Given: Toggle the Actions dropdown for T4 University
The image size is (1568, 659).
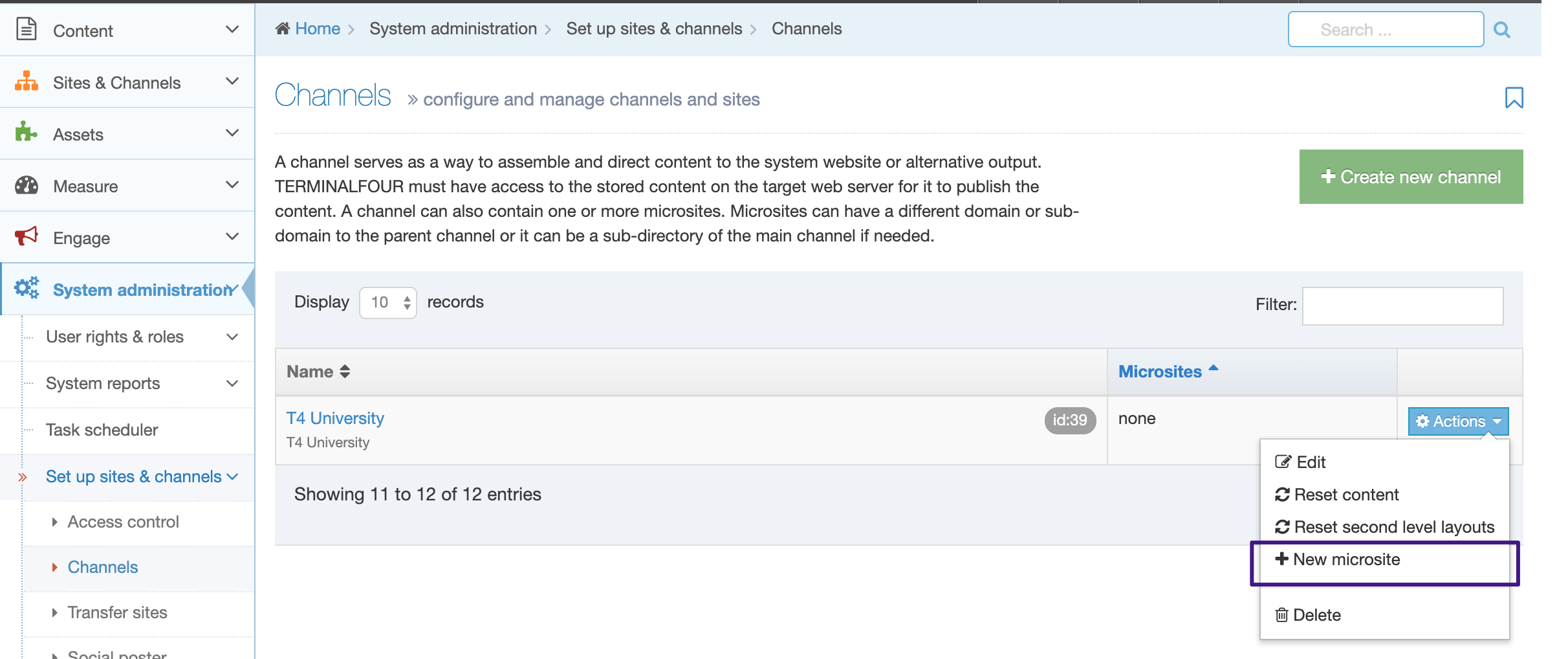Looking at the screenshot, I should click(1458, 421).
